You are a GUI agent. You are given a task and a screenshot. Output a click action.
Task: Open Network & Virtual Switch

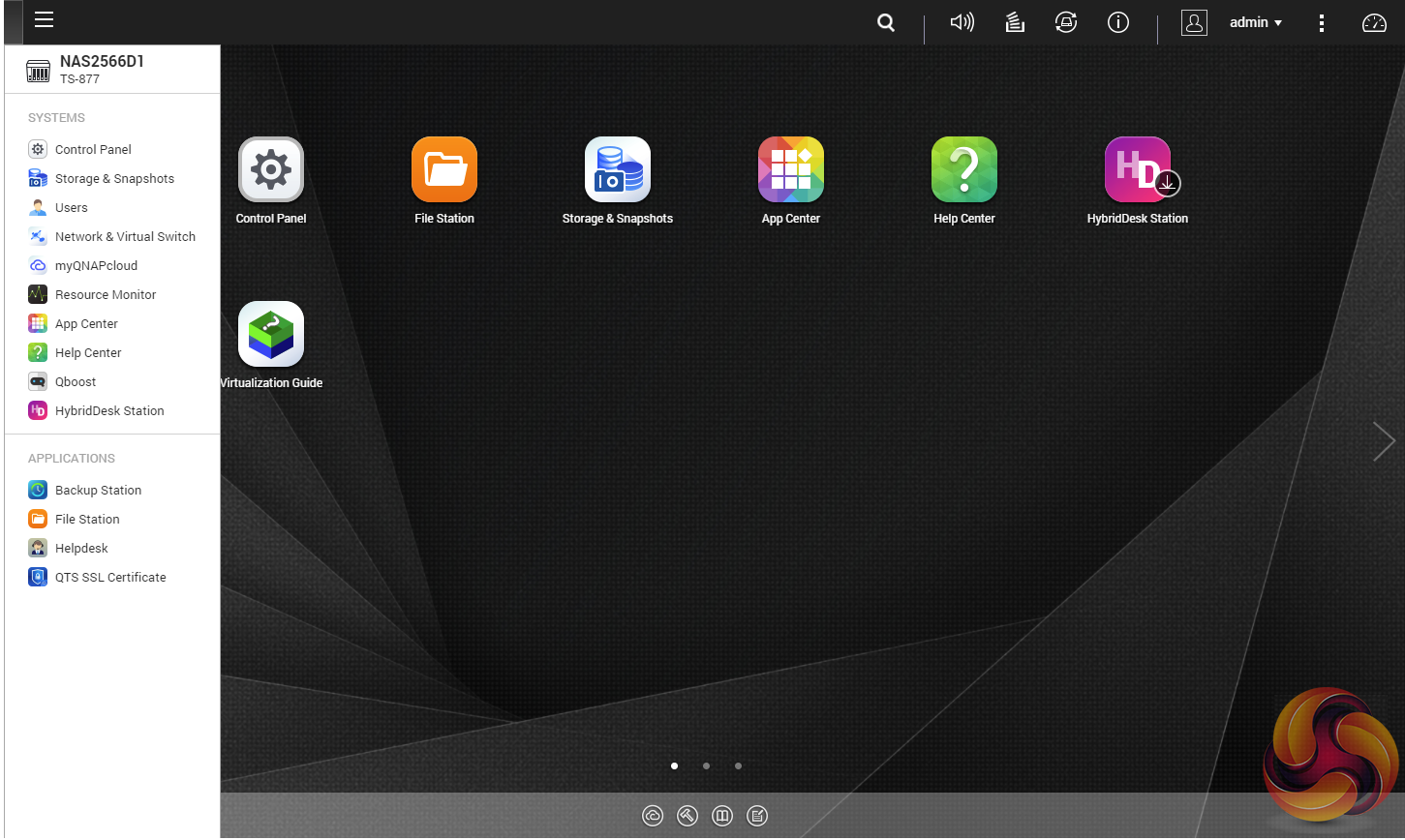pos(112,236)
